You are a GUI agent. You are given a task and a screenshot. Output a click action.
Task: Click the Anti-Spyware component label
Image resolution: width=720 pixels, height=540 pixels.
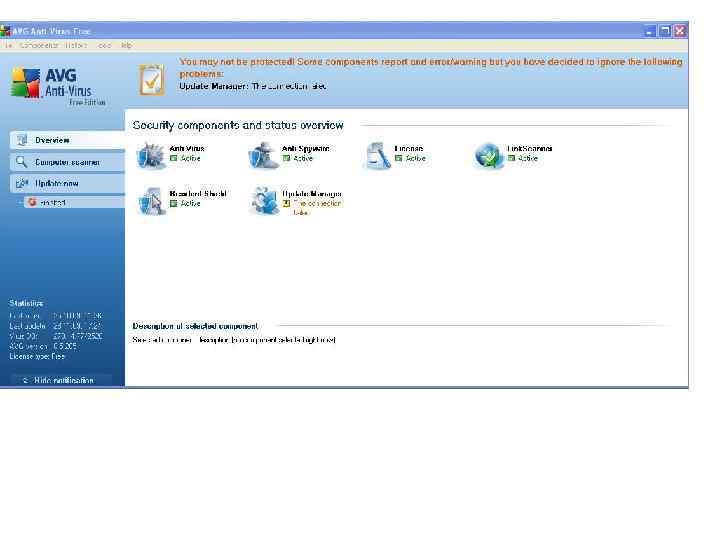(305, 148)
